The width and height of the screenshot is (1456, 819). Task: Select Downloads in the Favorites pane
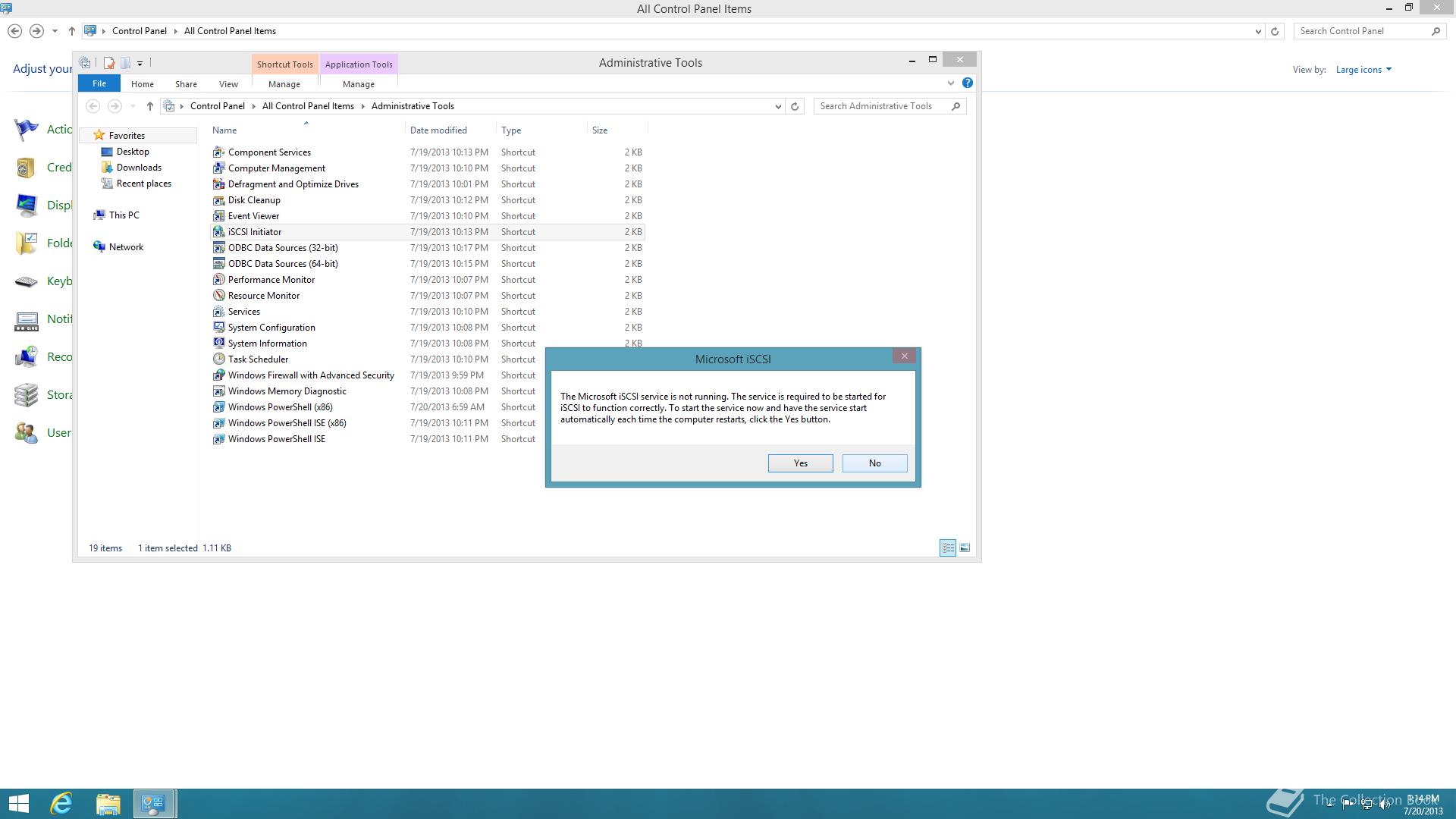(x=139, y=168)
